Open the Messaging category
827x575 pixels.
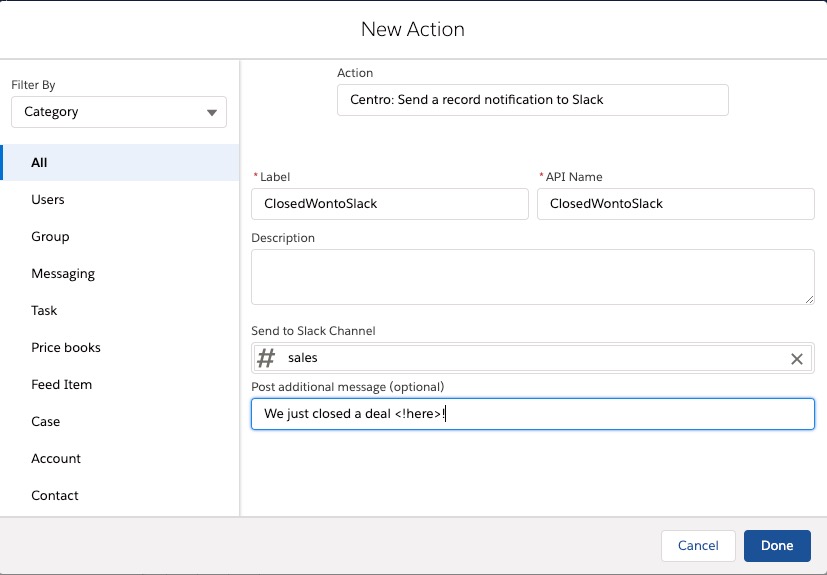point(63,273)
